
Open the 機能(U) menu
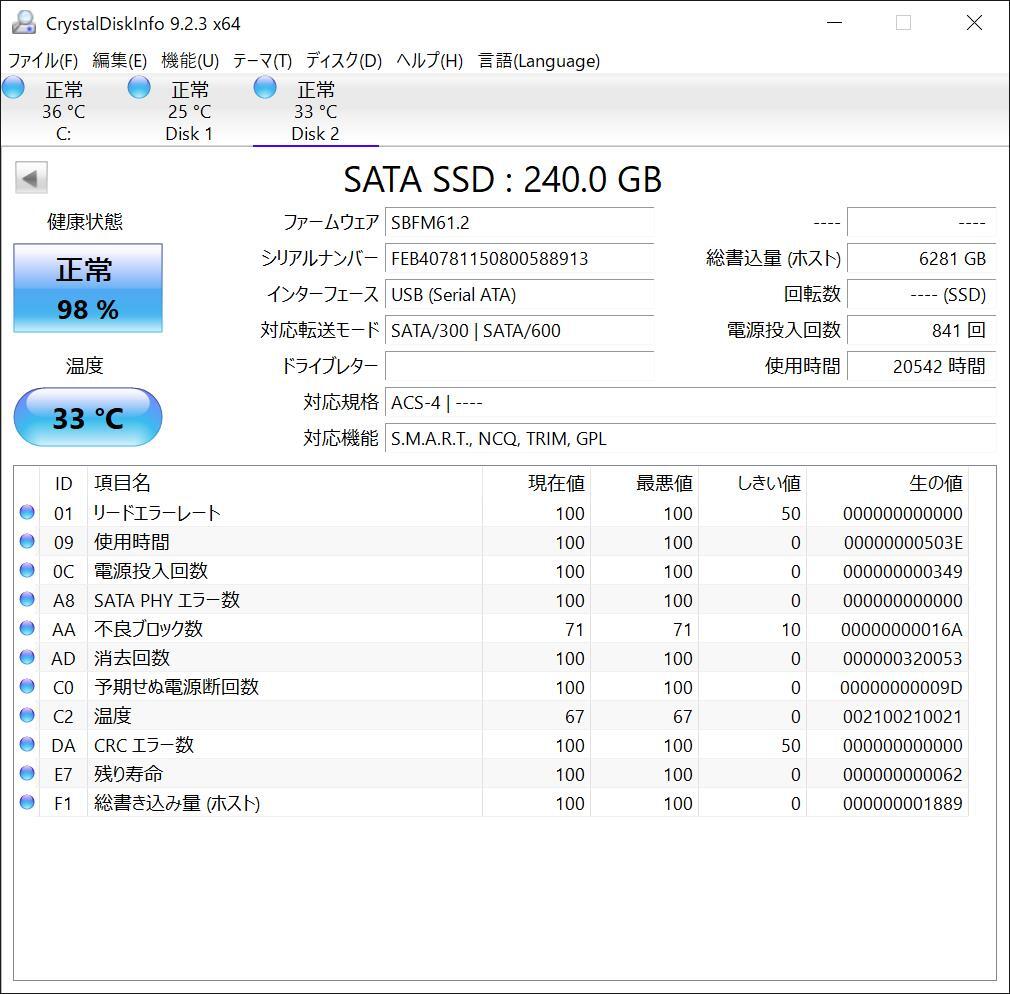point(190,61)
